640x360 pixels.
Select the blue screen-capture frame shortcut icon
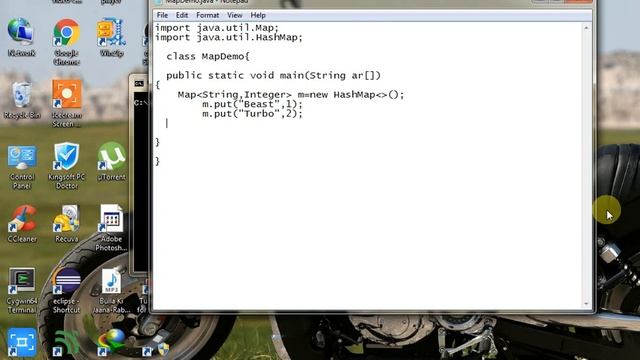click(x=22, y=342)
